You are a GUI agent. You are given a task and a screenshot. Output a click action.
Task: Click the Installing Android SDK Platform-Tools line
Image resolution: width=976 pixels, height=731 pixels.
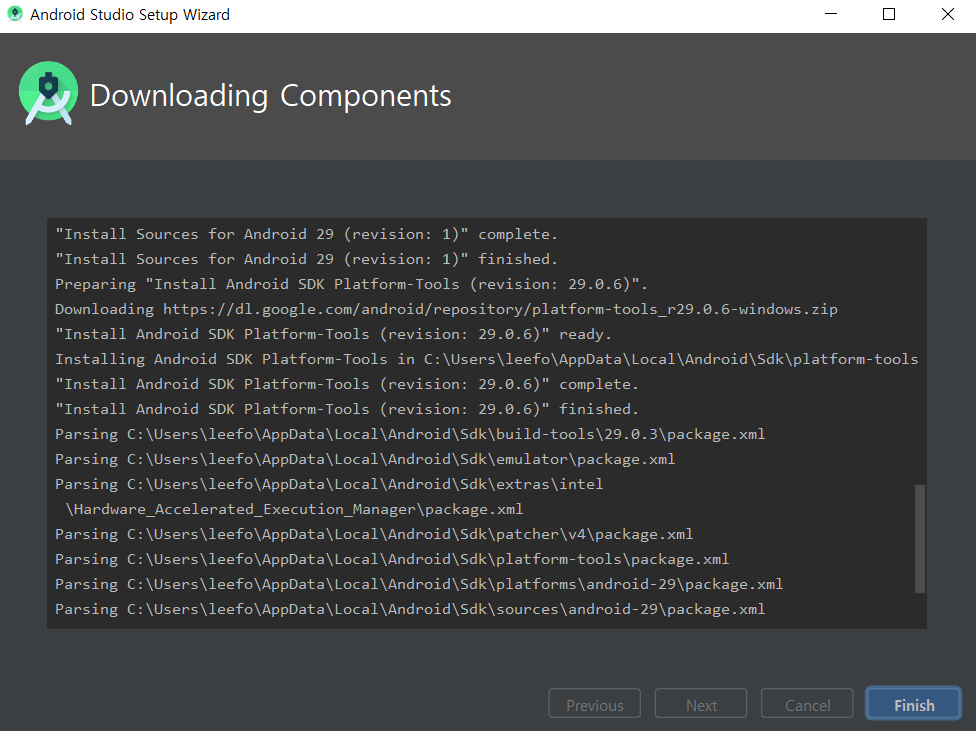coord(487,359)
